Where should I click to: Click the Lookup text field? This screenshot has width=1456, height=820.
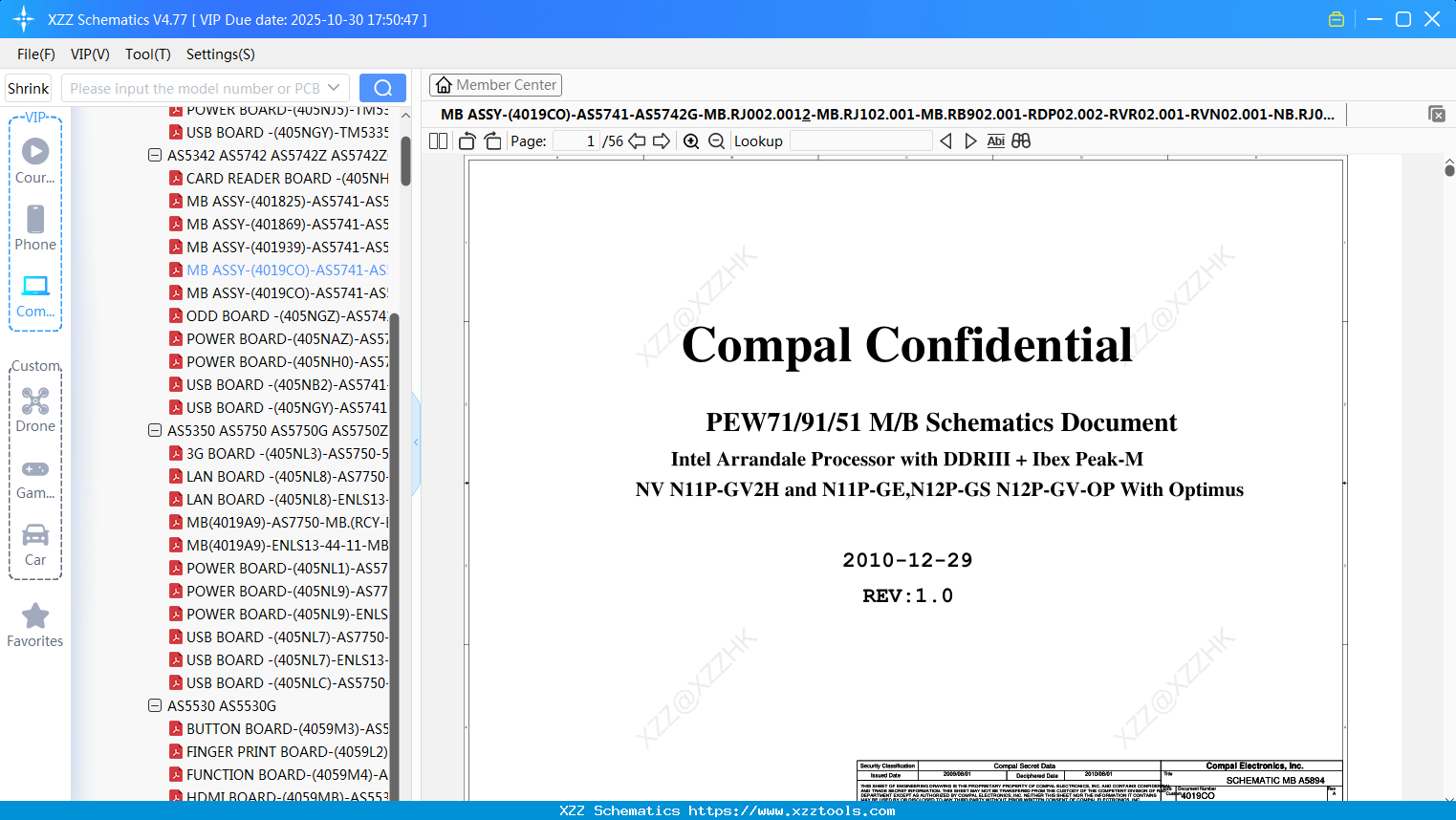860,140
